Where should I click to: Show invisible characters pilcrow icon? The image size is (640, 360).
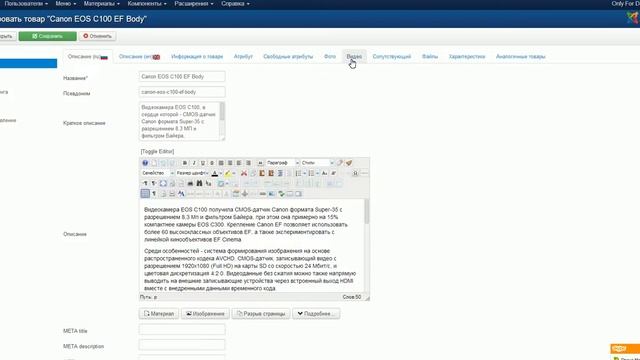click(154, 193)
